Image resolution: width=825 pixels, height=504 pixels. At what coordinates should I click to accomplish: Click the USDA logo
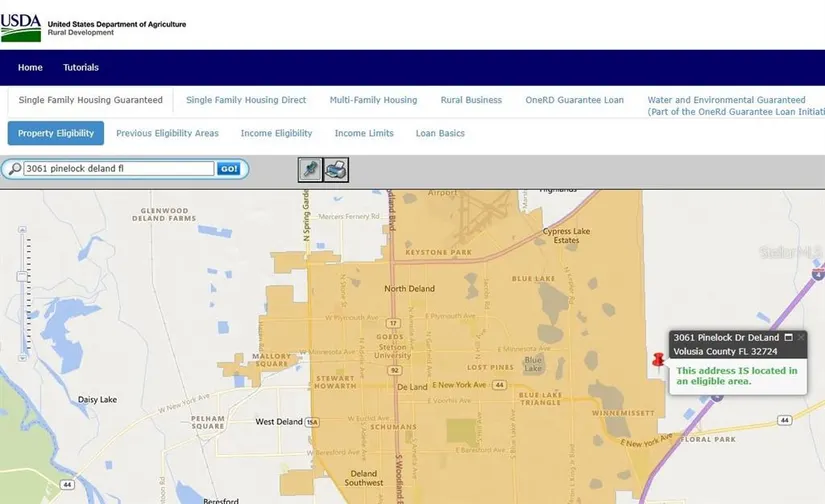point(21,27)
